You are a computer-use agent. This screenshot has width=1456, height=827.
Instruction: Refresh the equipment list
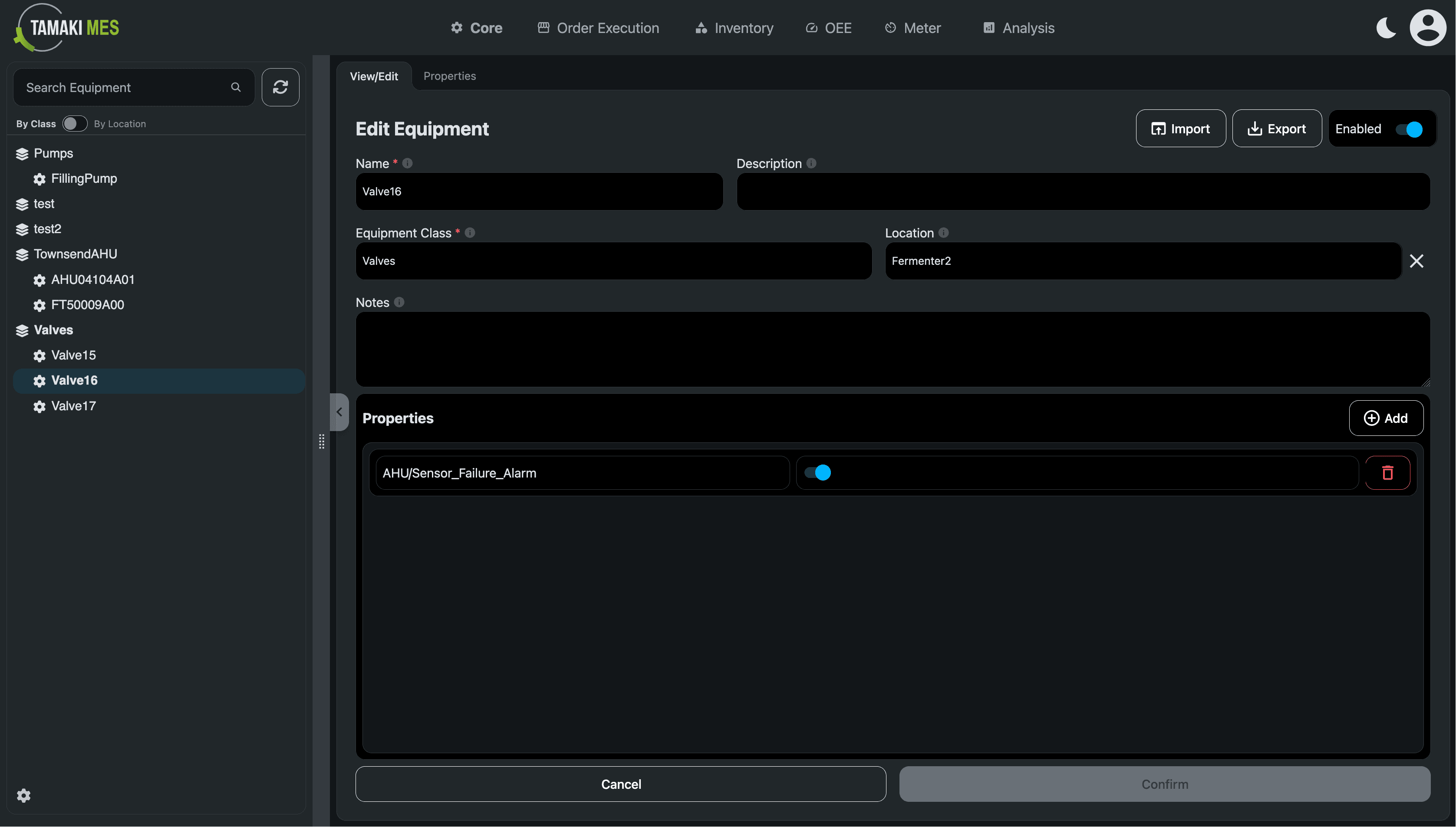tap(280, 87)
